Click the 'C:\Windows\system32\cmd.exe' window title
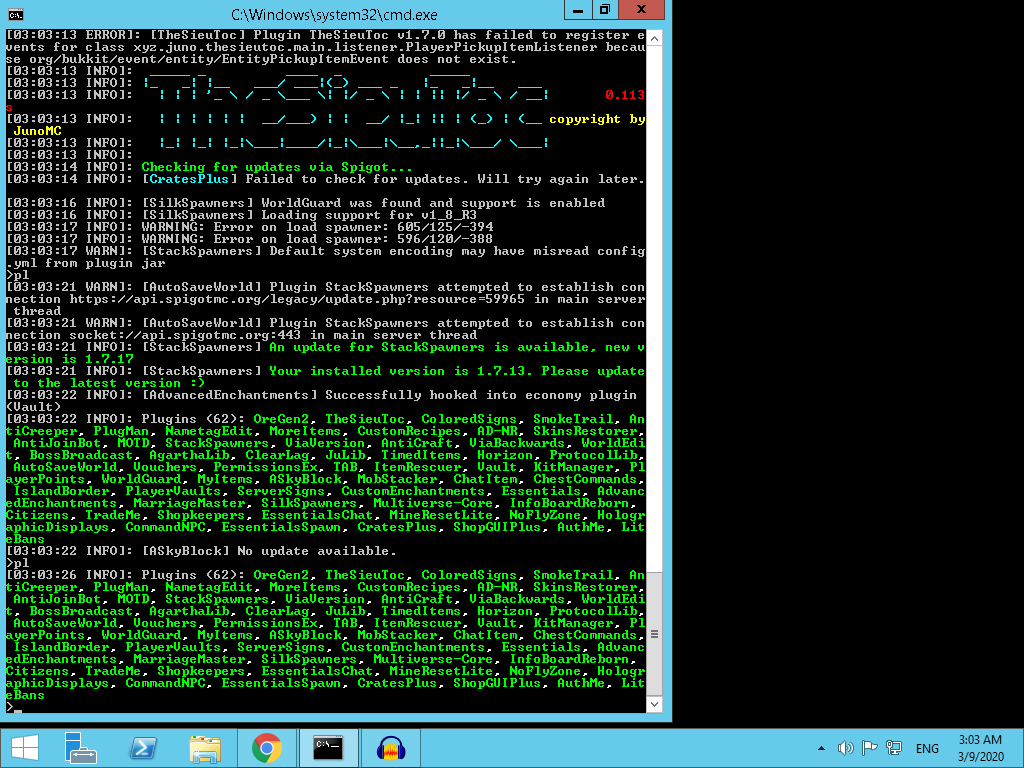 click(x=334, y=14)
